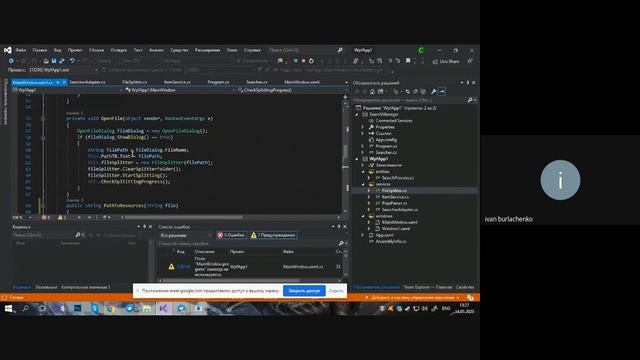Collapse the entities folder
Viewport: 640px width, 360px height.
coord(362,172)
